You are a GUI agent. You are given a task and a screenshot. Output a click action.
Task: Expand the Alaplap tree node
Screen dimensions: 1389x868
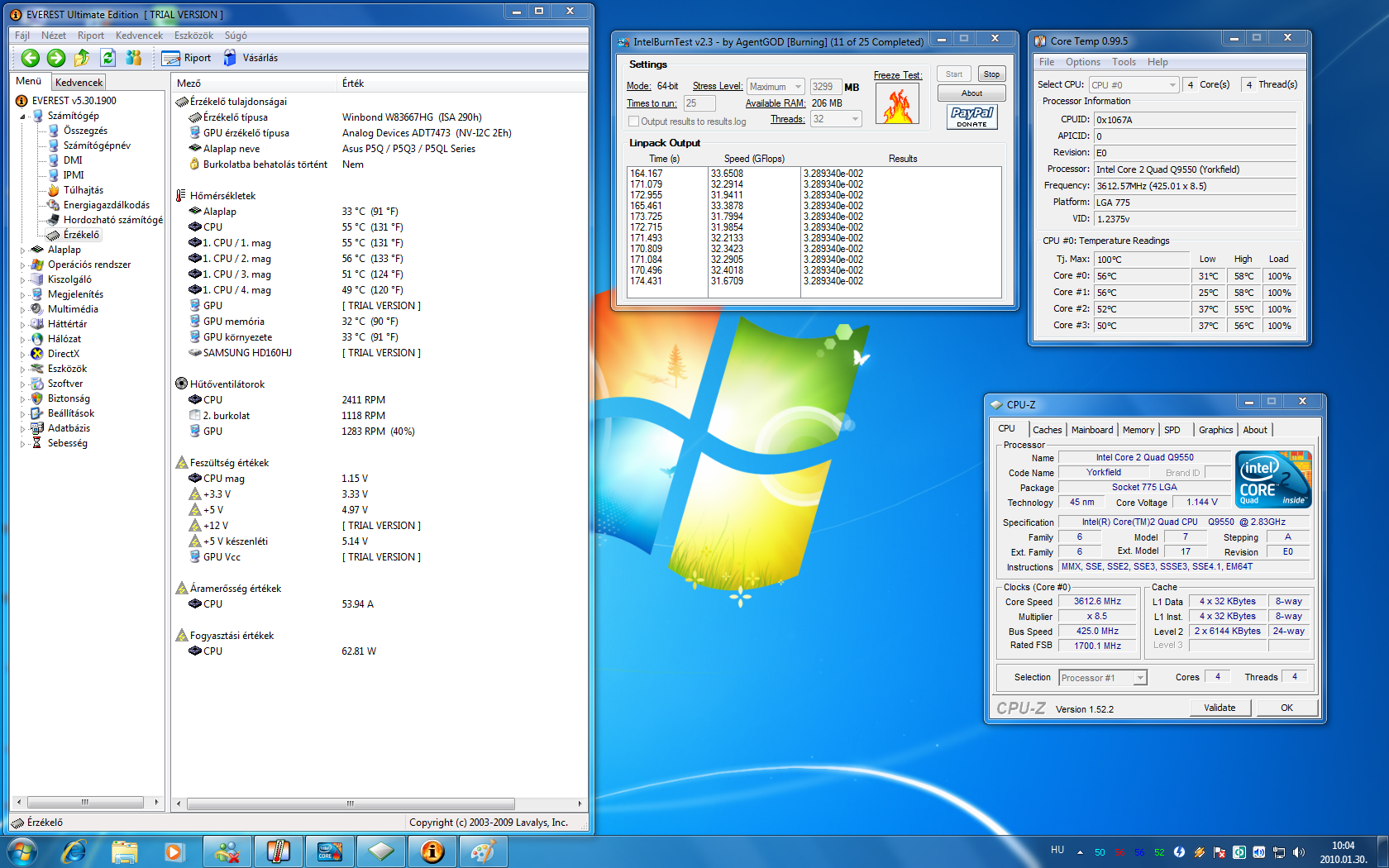(x=23, y=250)
